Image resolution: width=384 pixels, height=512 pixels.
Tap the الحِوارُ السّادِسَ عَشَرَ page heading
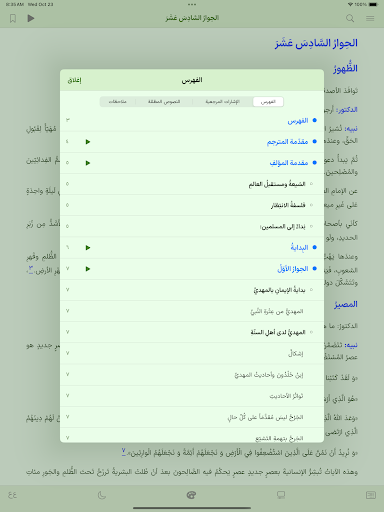click(316, 43)
